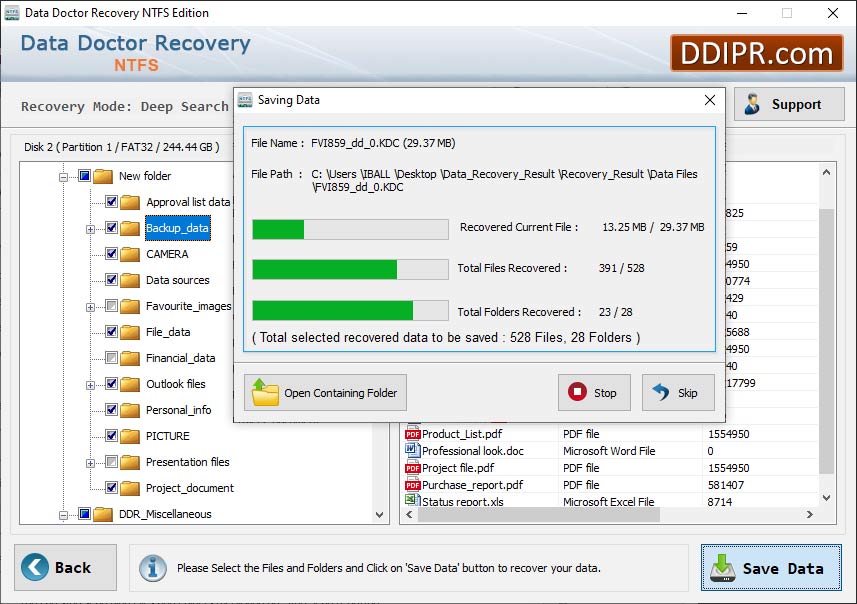The width and height of the screenshot is (857, 604).
Task: Select the Purchase_report.pdf file name
Action: (x=472, y=485)
